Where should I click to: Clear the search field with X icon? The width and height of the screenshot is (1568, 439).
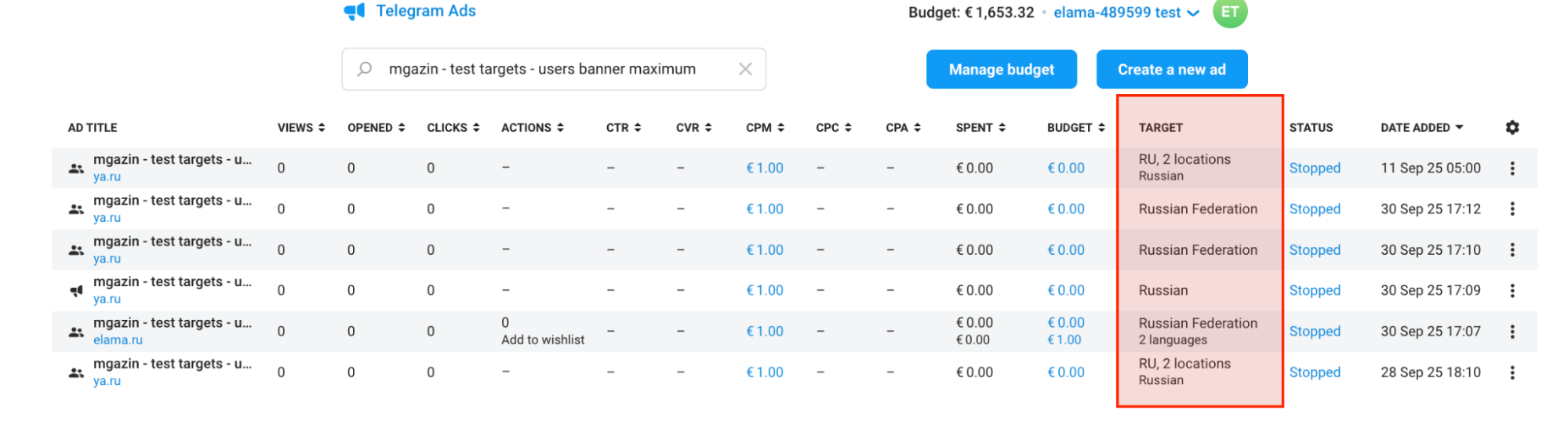(x=745, y=69)
